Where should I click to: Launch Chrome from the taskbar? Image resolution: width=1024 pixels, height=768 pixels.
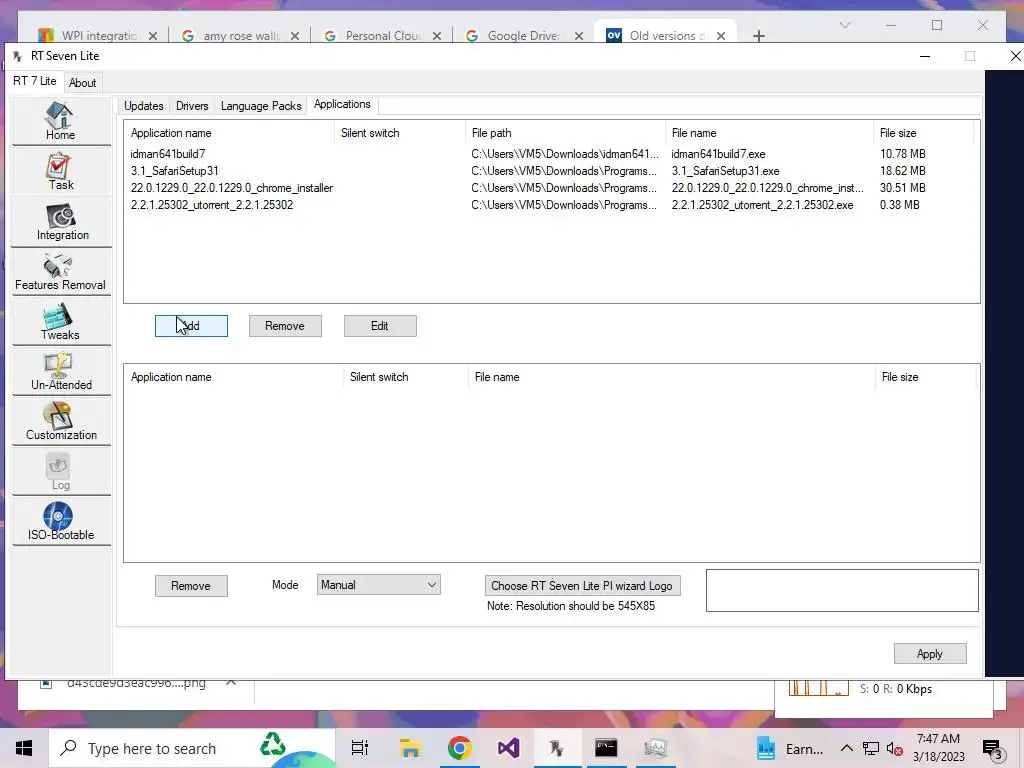point(459,748)
